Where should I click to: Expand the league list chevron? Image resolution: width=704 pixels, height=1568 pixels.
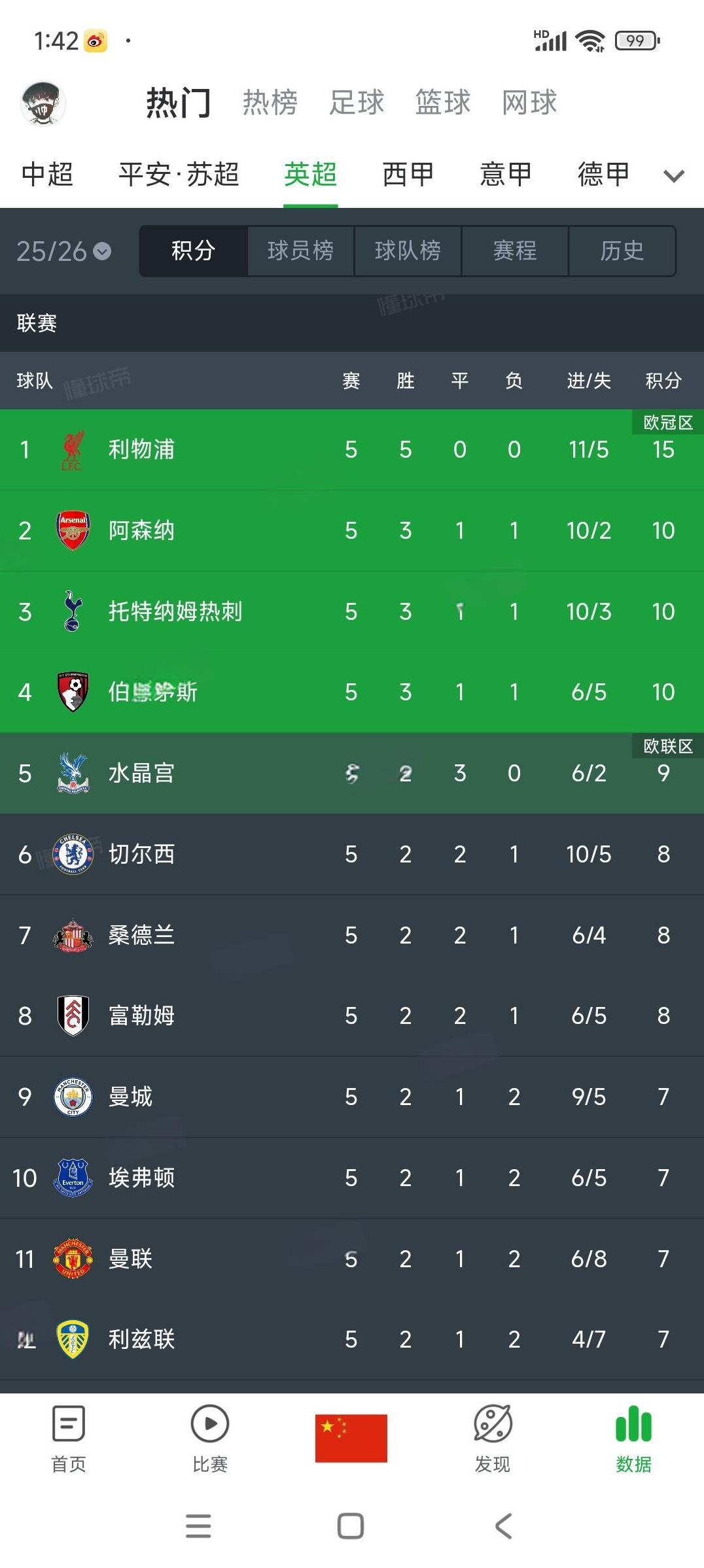point(673,175)
